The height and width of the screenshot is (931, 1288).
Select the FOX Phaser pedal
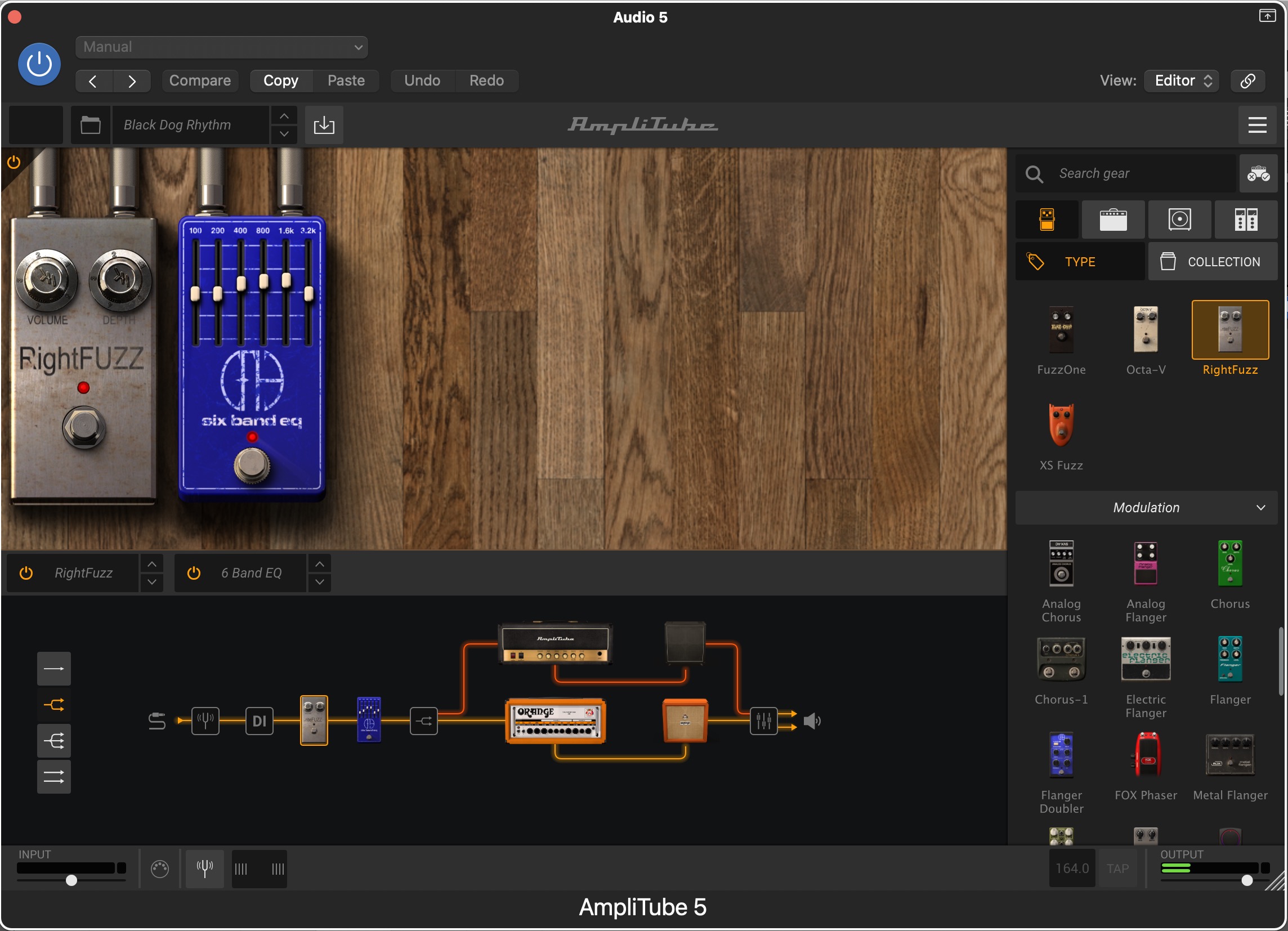(1146, 755)
